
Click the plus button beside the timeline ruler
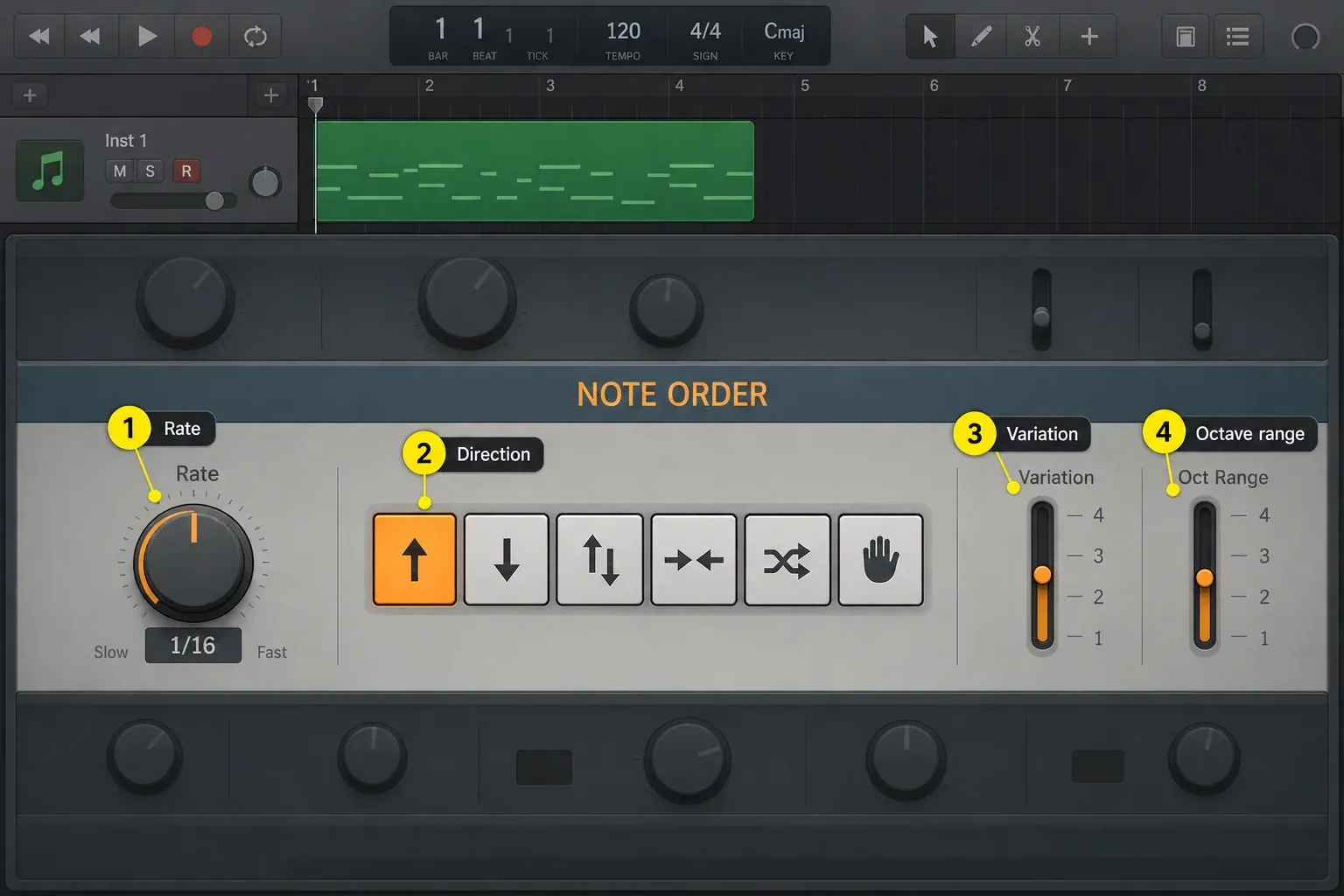click(x=271, y=95)
